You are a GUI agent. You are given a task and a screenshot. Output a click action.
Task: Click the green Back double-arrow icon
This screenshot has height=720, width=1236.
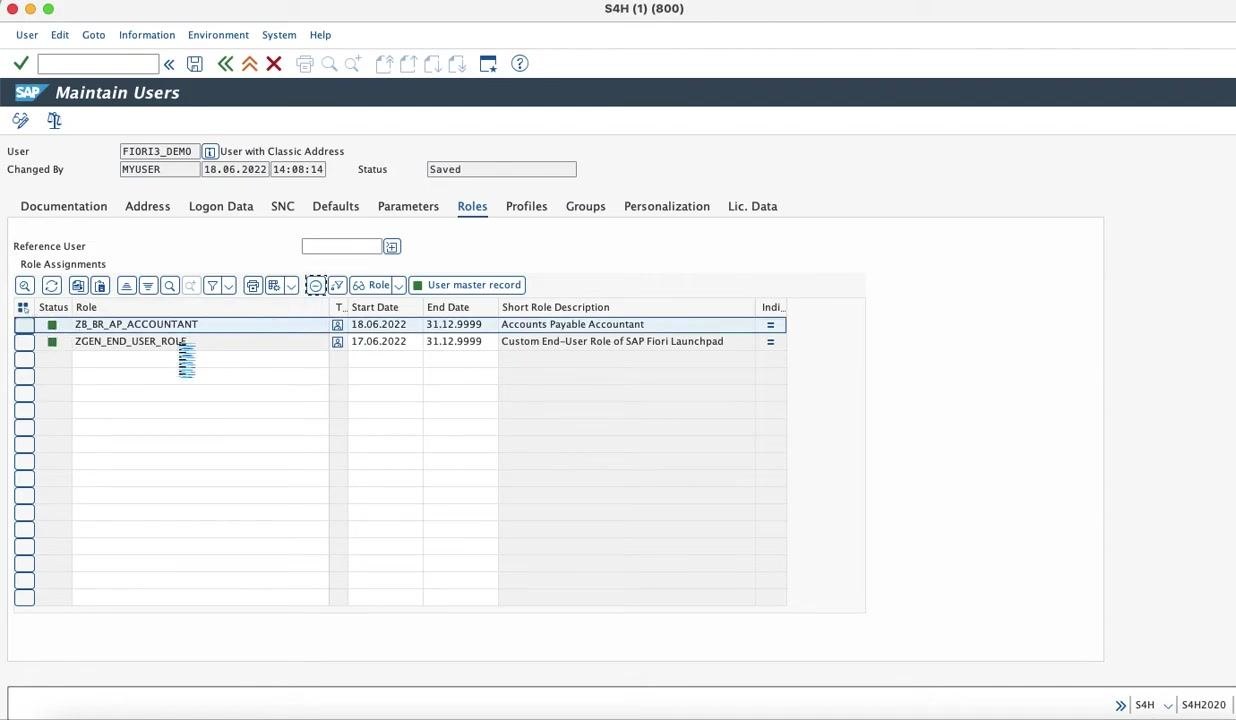[x=225, y=64]
